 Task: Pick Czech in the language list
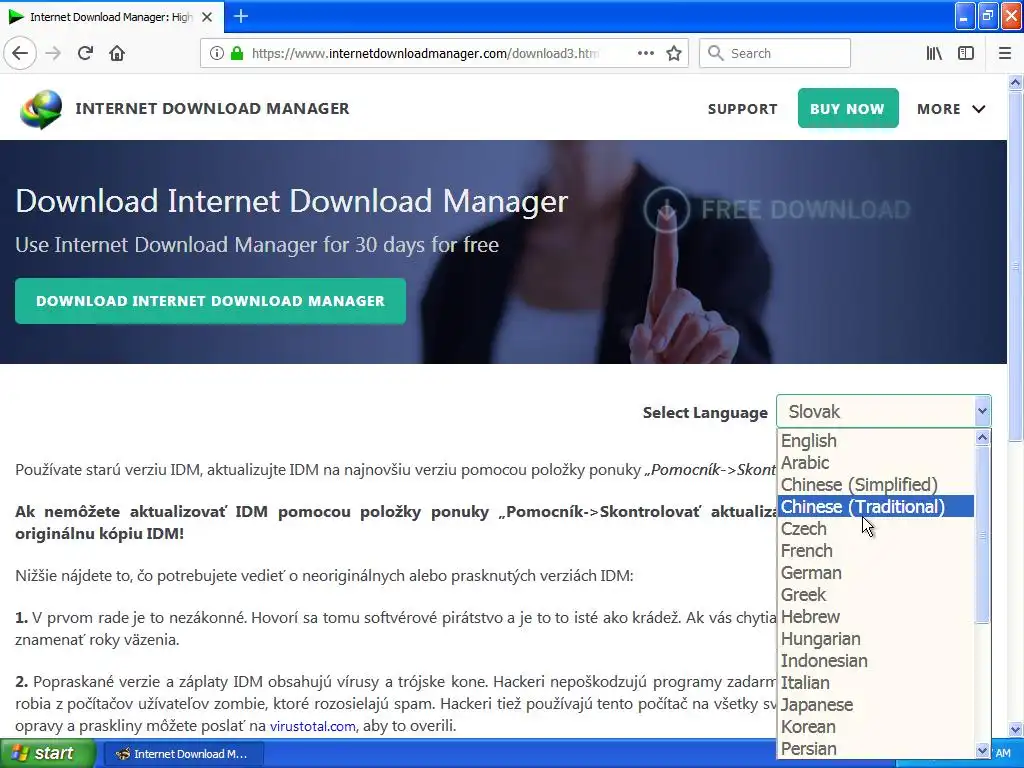click(x=875, y=529)
